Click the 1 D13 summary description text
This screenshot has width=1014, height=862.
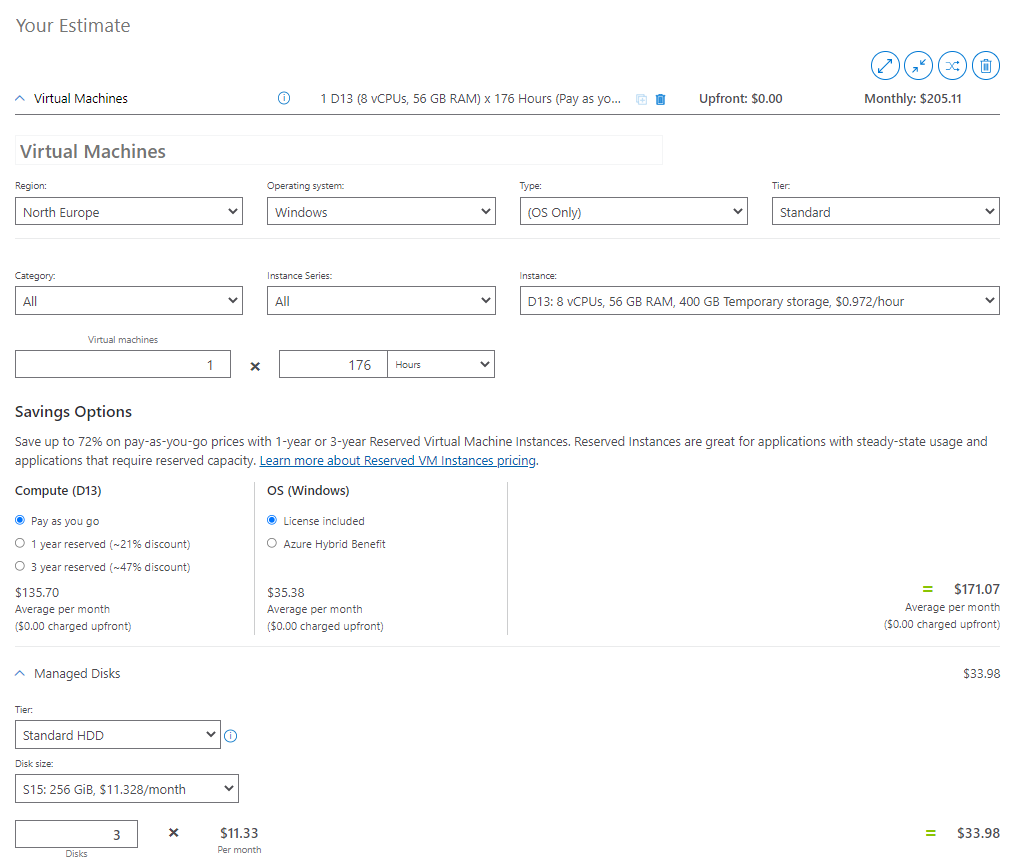pyautogui.click(x=471, y=98)
